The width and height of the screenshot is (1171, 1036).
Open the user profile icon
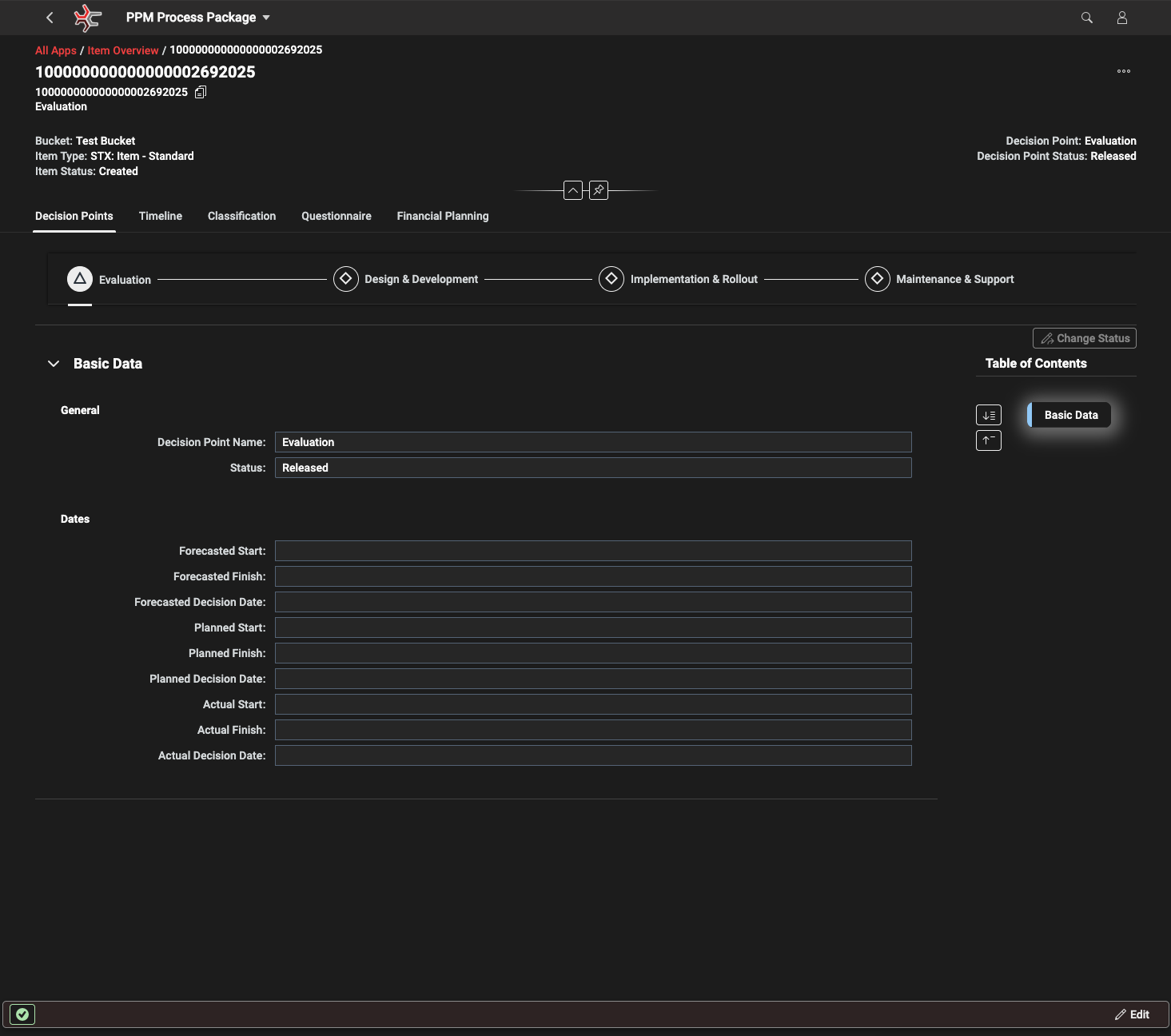pos(1121,18)
